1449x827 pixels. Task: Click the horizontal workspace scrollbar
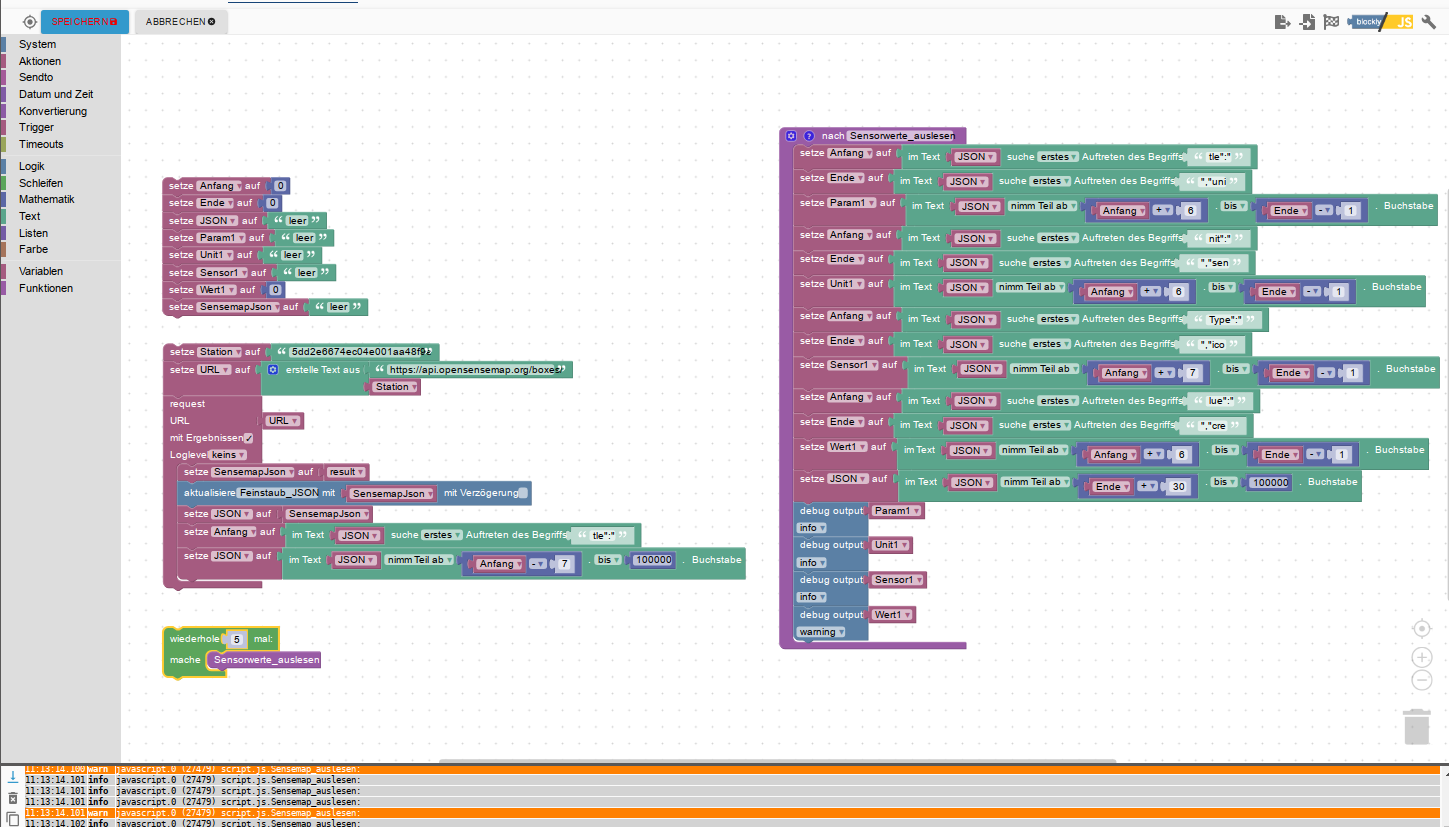(777, 762)
